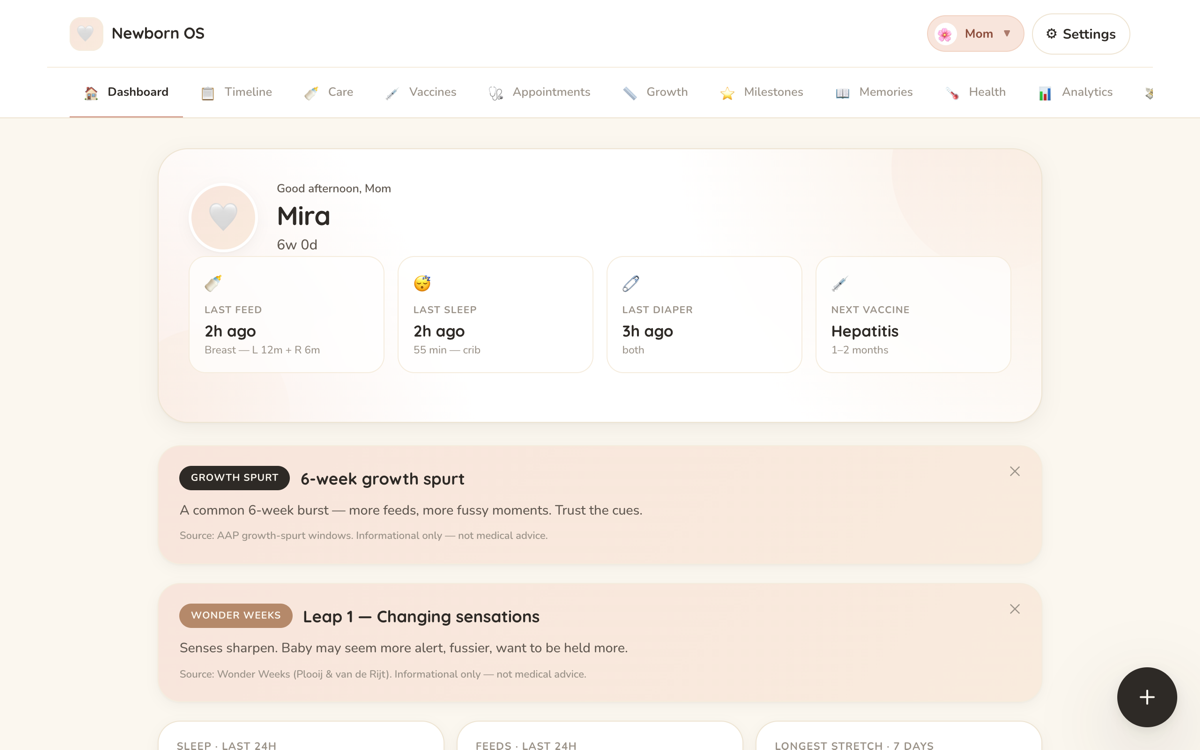Click Mira's heart avatar
This screenshot has width=1200, height=750.
coord(223,217)
